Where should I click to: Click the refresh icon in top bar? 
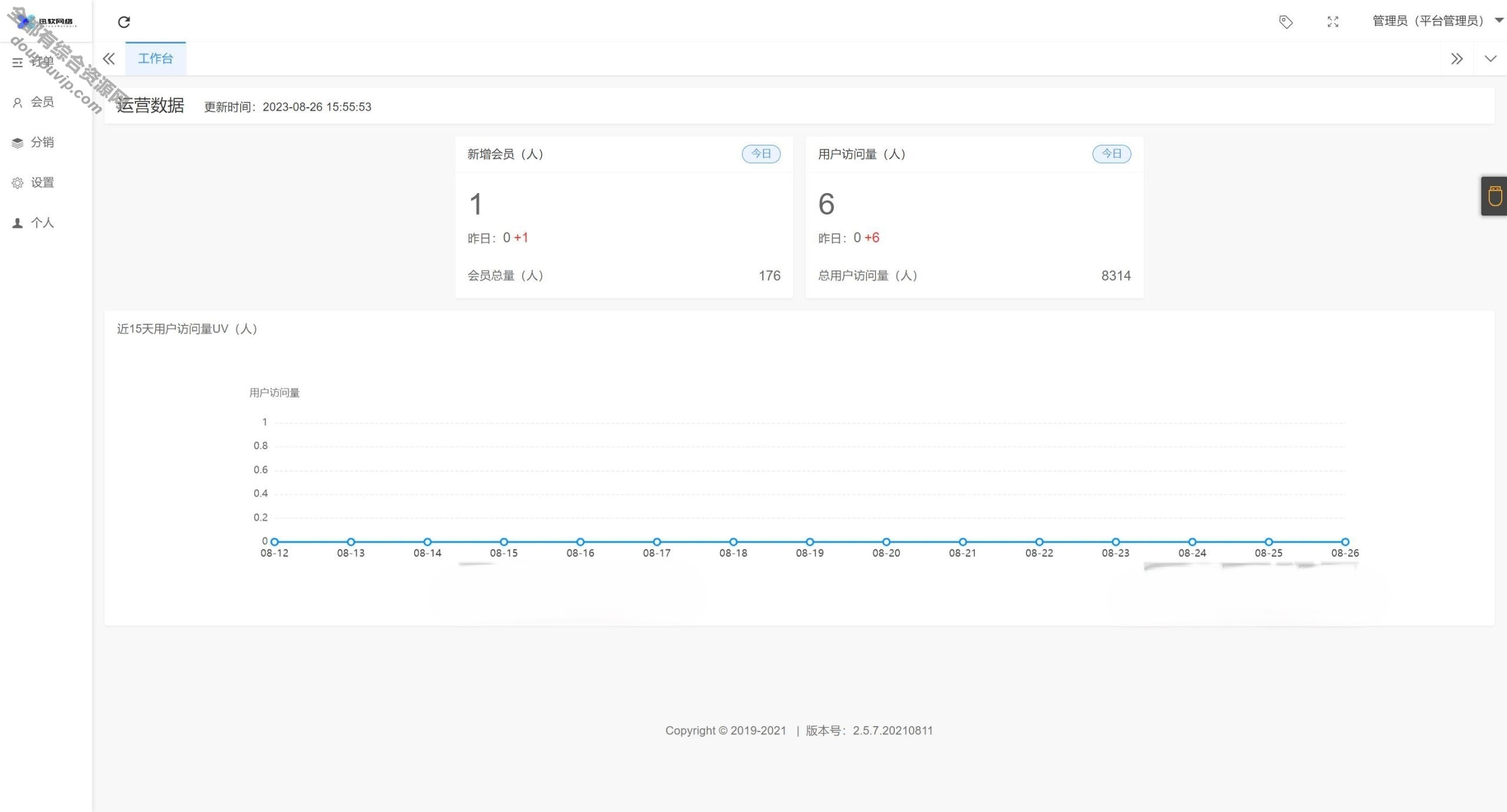click(124, 22)
